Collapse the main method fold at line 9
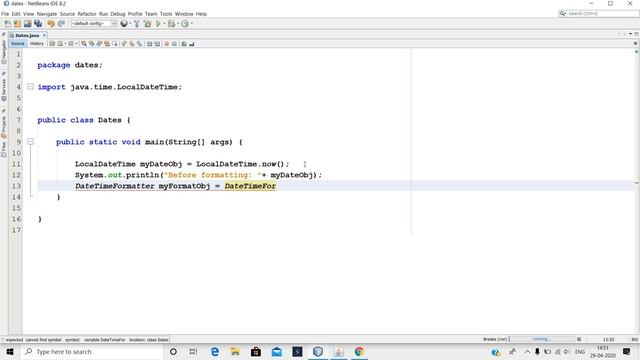This screenshot has width=640, height=360. [30, 142]
